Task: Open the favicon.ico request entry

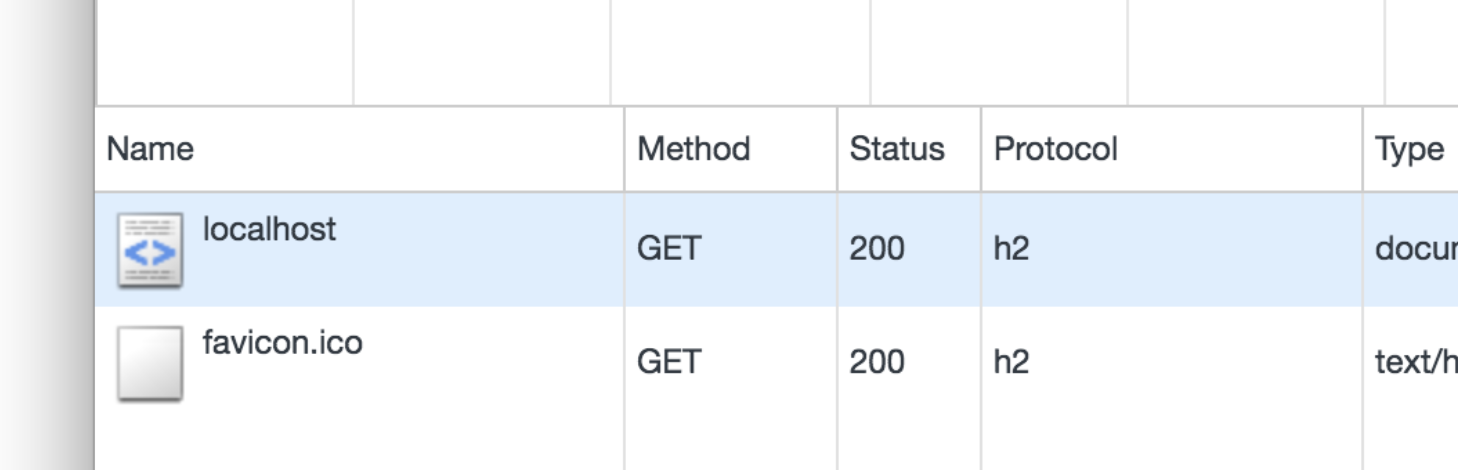Action: pos(282,343)
